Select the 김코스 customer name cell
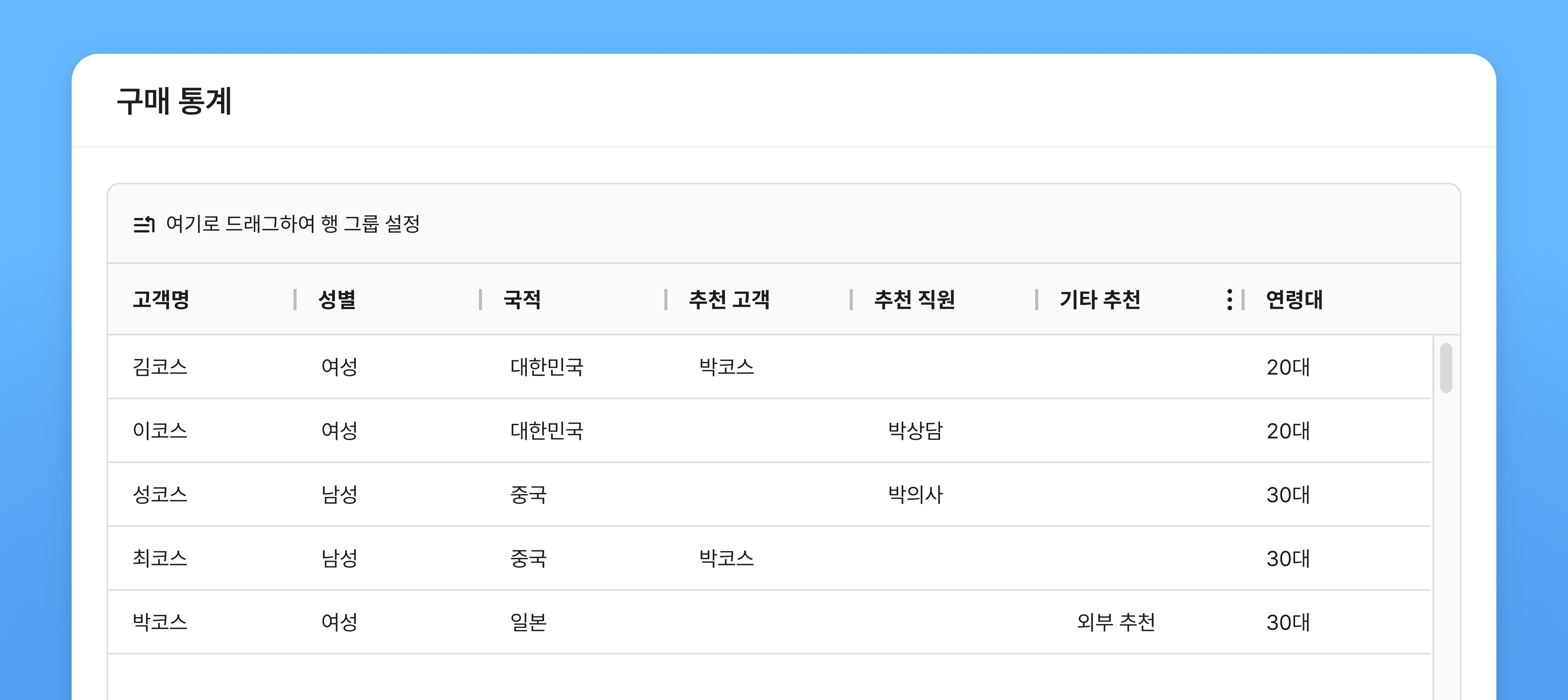The height and width of the screenshot is (700, 1568). click(160, 367)
